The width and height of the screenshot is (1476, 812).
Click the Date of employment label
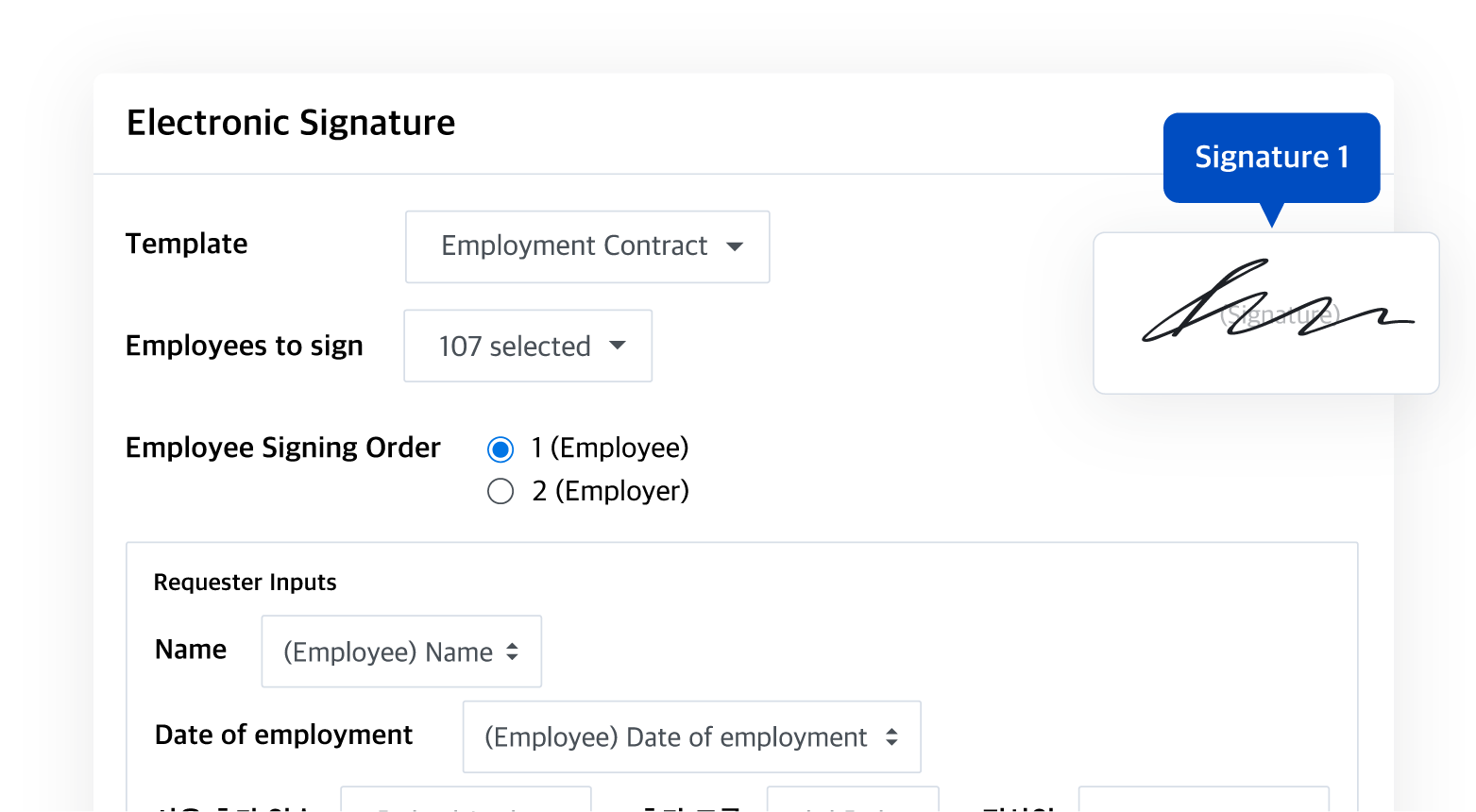(284, 735)
